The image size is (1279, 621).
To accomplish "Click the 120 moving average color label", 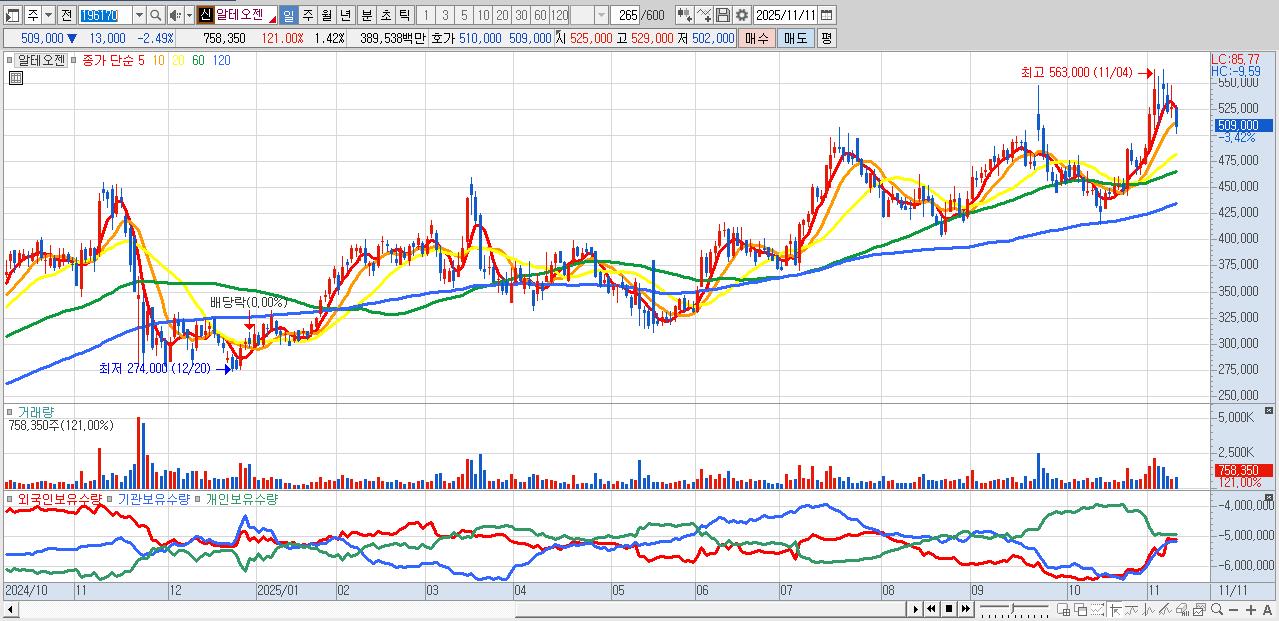I will [x=222, y=60].
